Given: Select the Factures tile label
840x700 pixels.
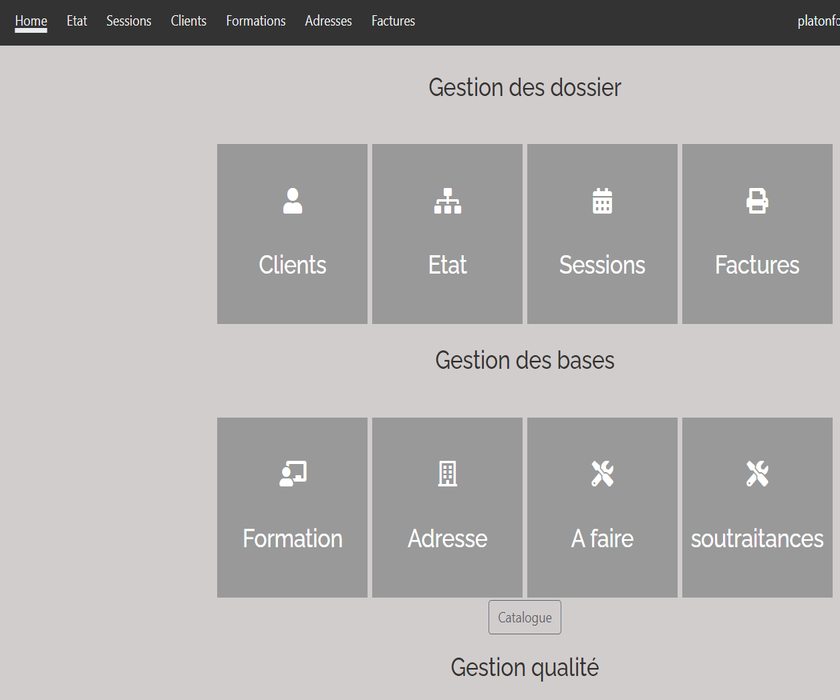Looking at the screenshot, I should [757, 265].
